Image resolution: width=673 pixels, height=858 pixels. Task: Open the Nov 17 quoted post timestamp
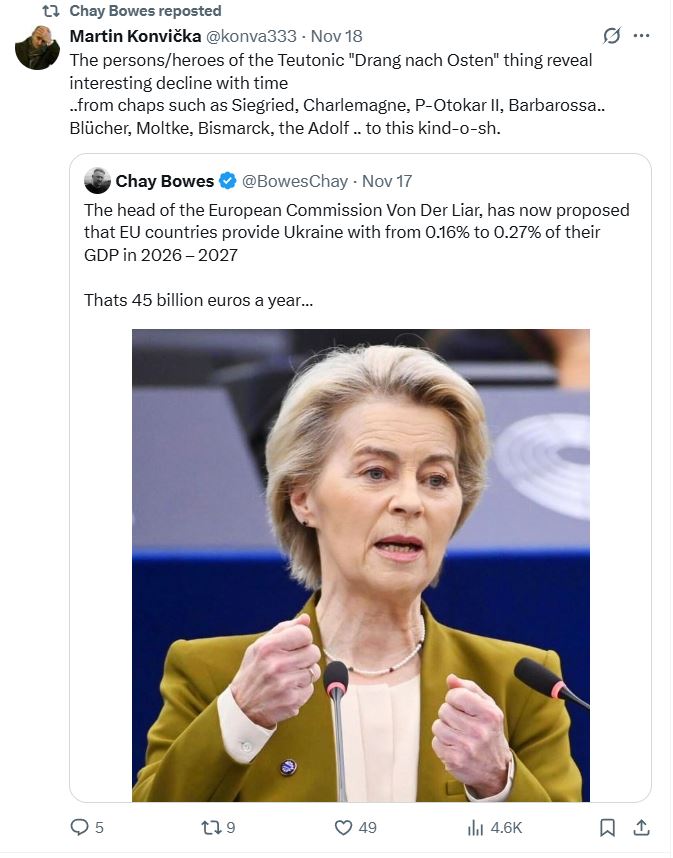click(387, 181)
